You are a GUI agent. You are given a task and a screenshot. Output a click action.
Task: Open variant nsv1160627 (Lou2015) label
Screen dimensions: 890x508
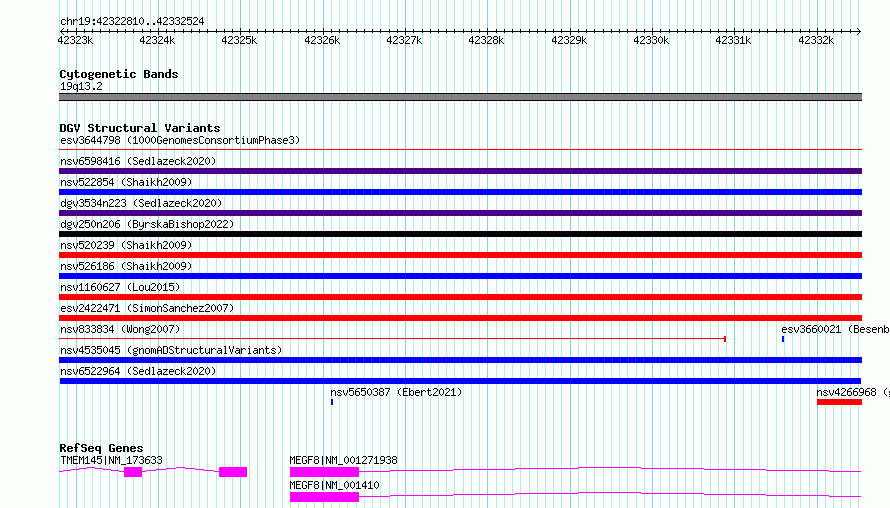(120, 287)
